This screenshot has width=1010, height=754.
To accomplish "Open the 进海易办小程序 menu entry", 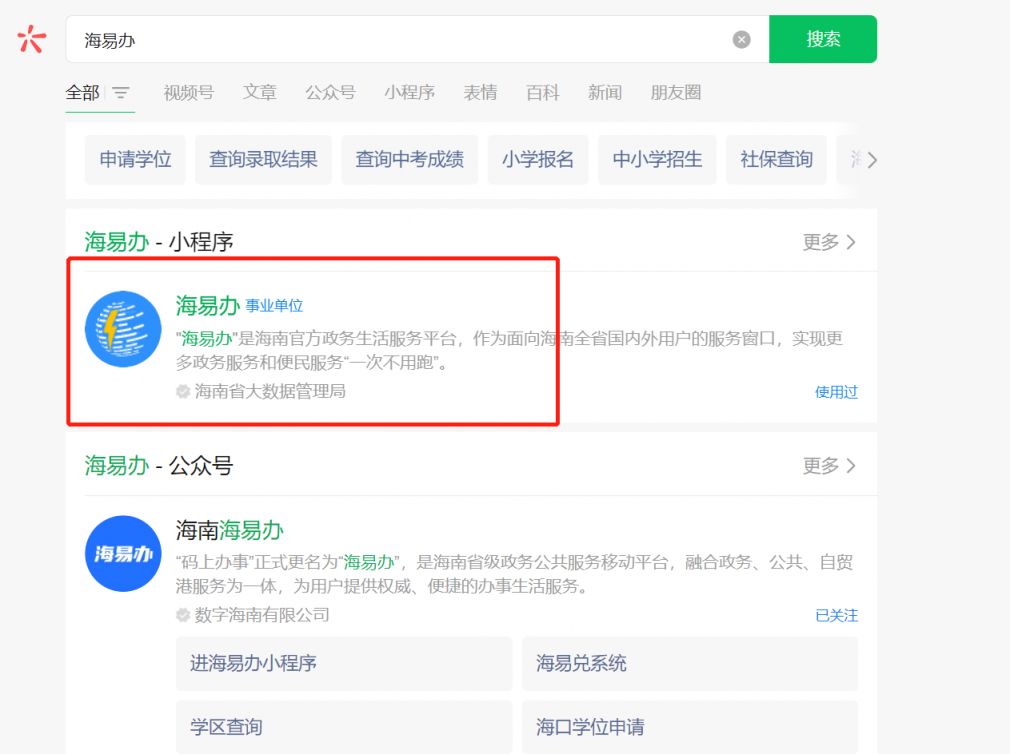I will (x=344, y=663).
